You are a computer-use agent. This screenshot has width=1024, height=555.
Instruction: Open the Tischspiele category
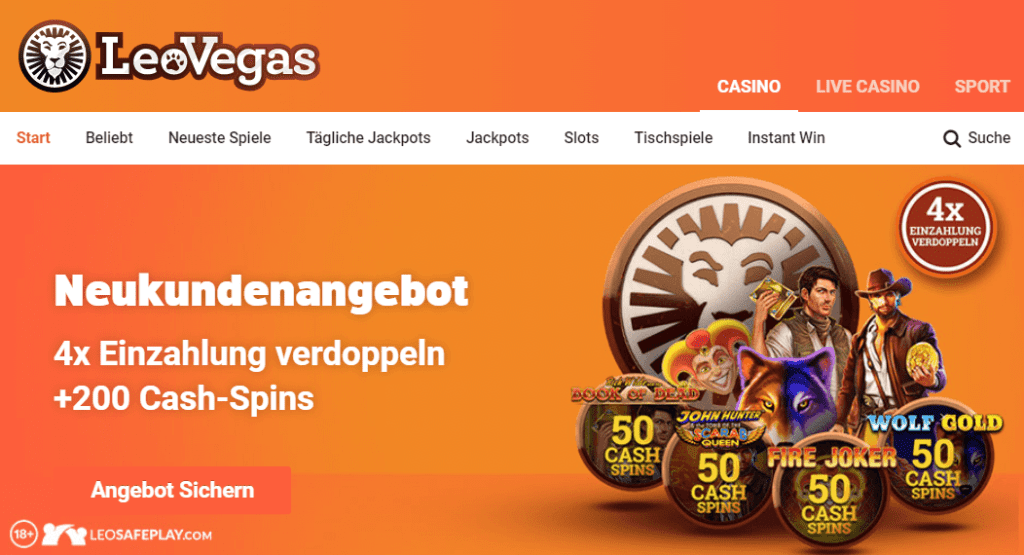[x=673, y=138]
